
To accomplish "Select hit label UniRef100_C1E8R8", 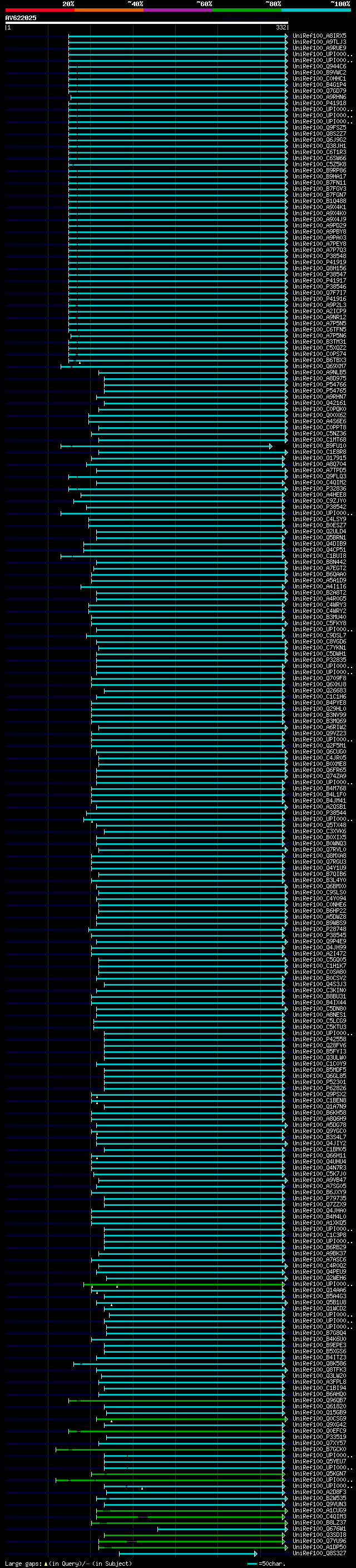I will [319, 452].
